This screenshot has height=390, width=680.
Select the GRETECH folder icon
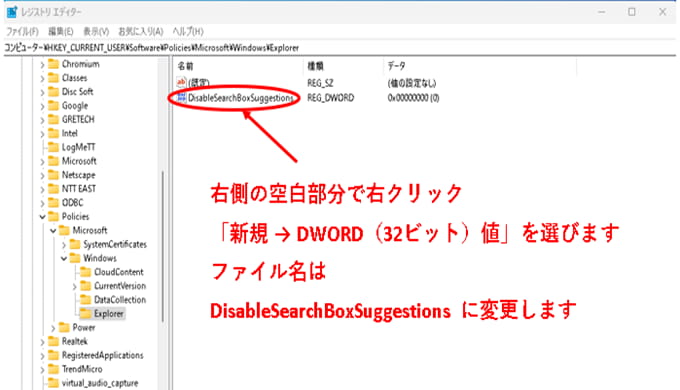[53, 120]
